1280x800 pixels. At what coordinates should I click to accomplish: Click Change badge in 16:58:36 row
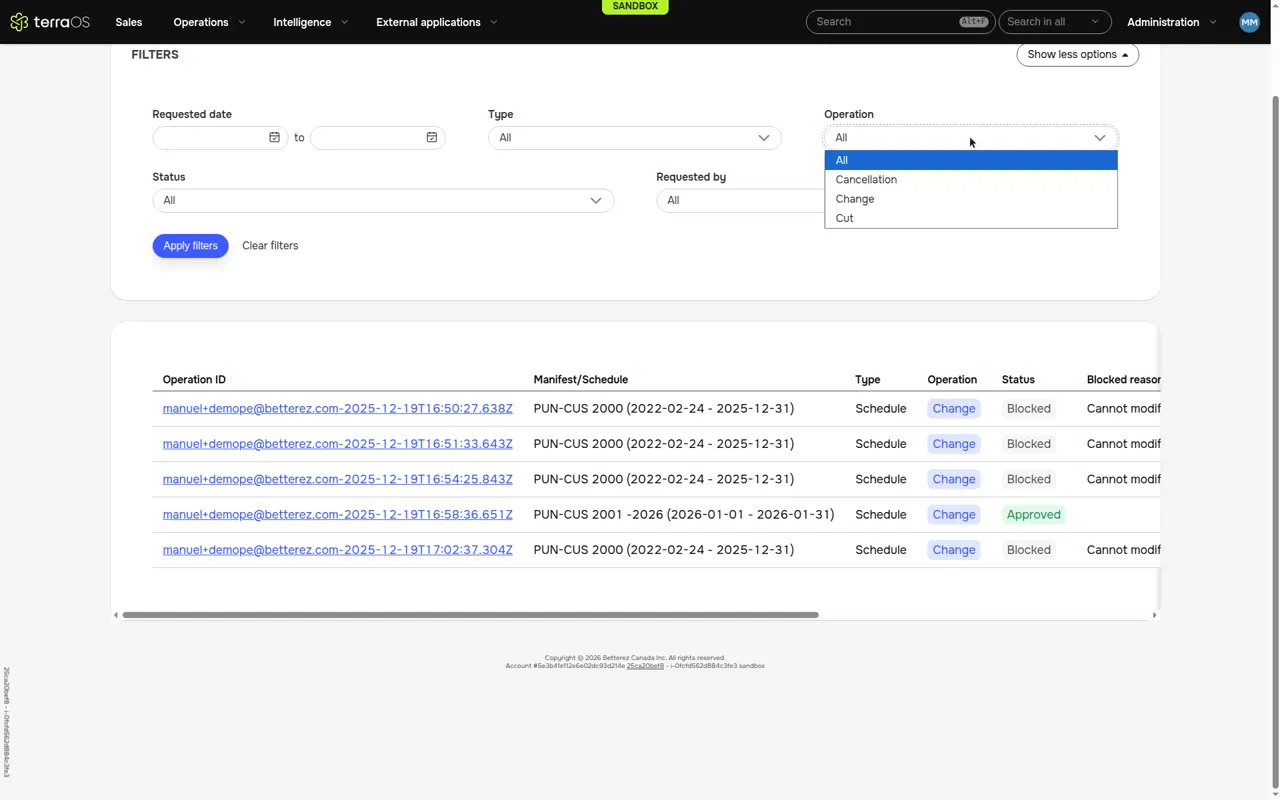(x=954, y=515)
